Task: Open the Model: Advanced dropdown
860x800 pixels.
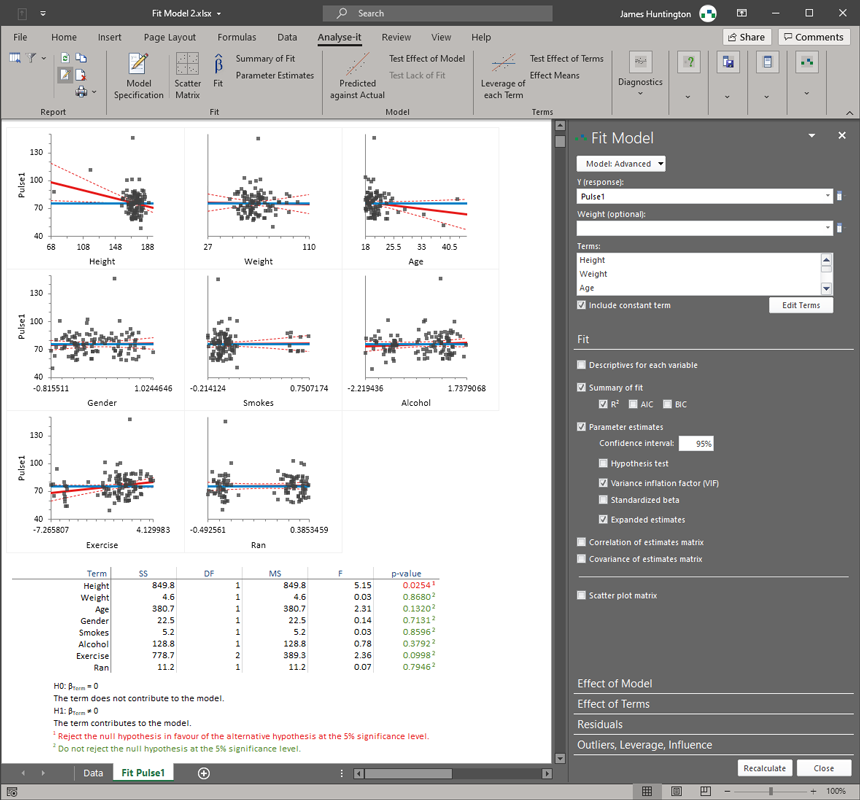Action: (621, 164)
